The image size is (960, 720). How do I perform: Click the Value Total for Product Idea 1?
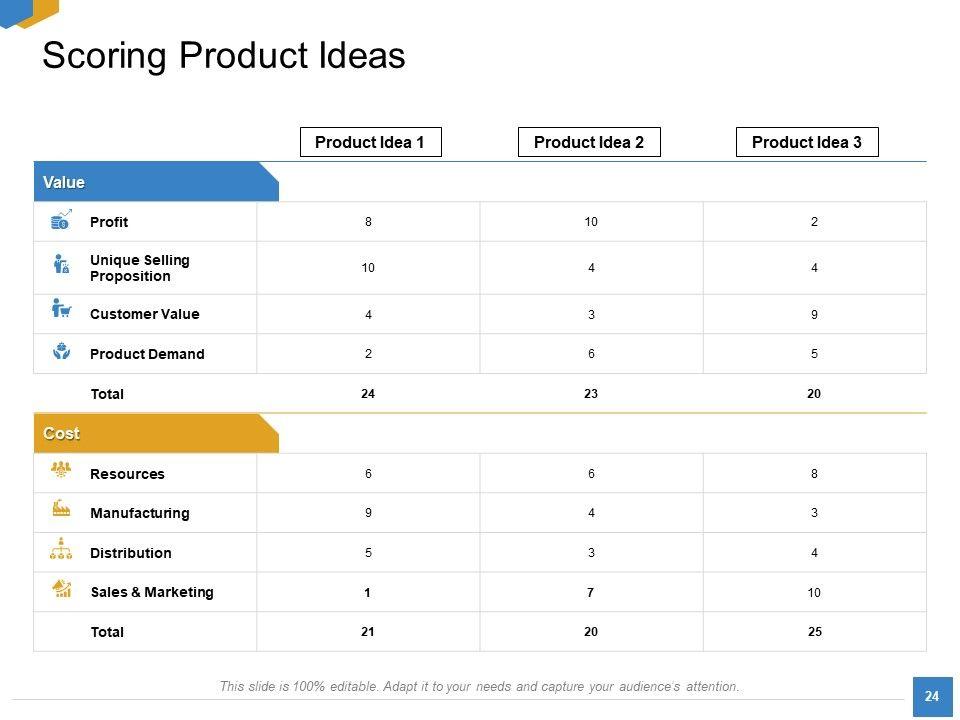368,394
